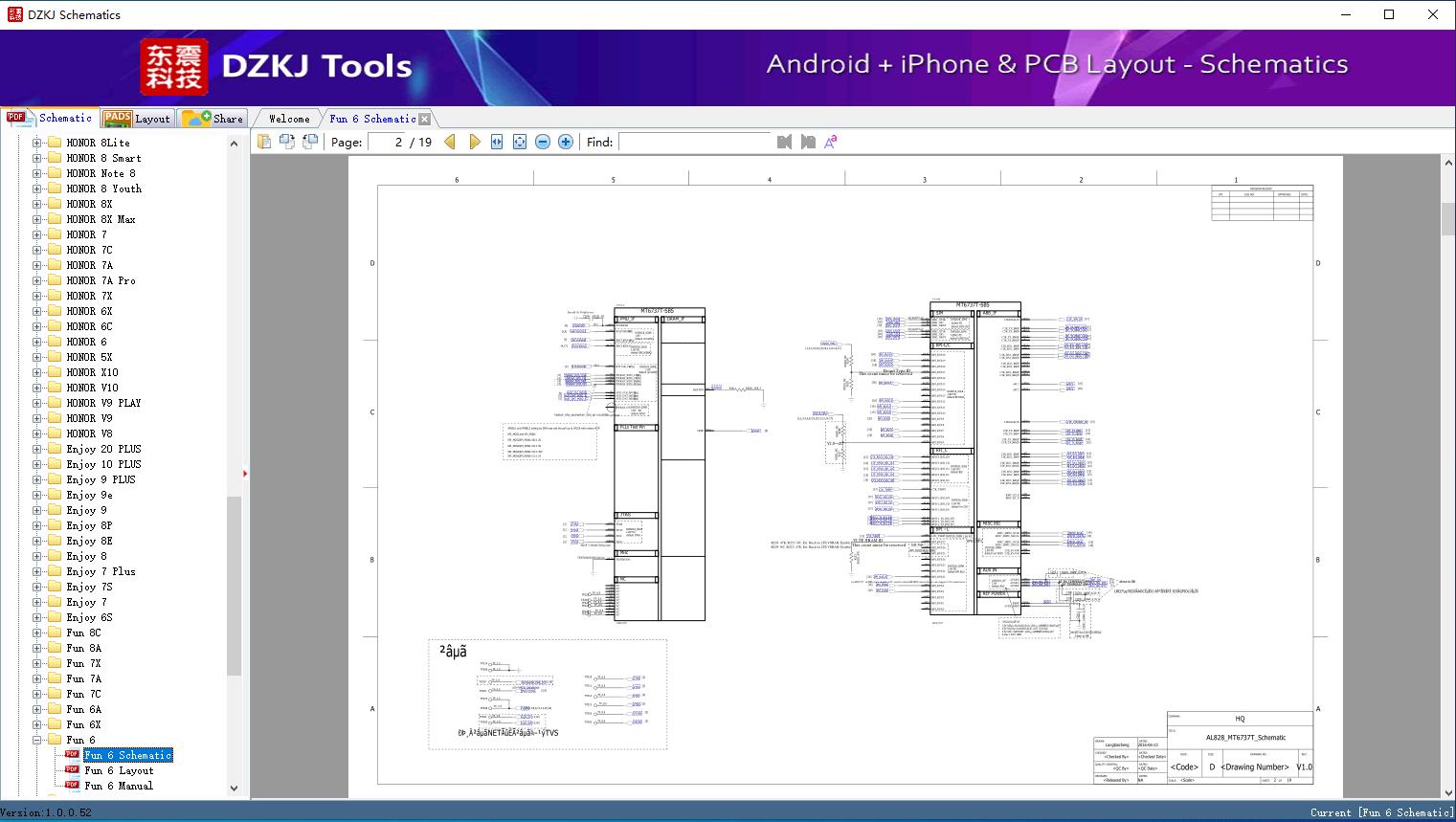Zoom in with the plus icon

click(x=566, y=142)
